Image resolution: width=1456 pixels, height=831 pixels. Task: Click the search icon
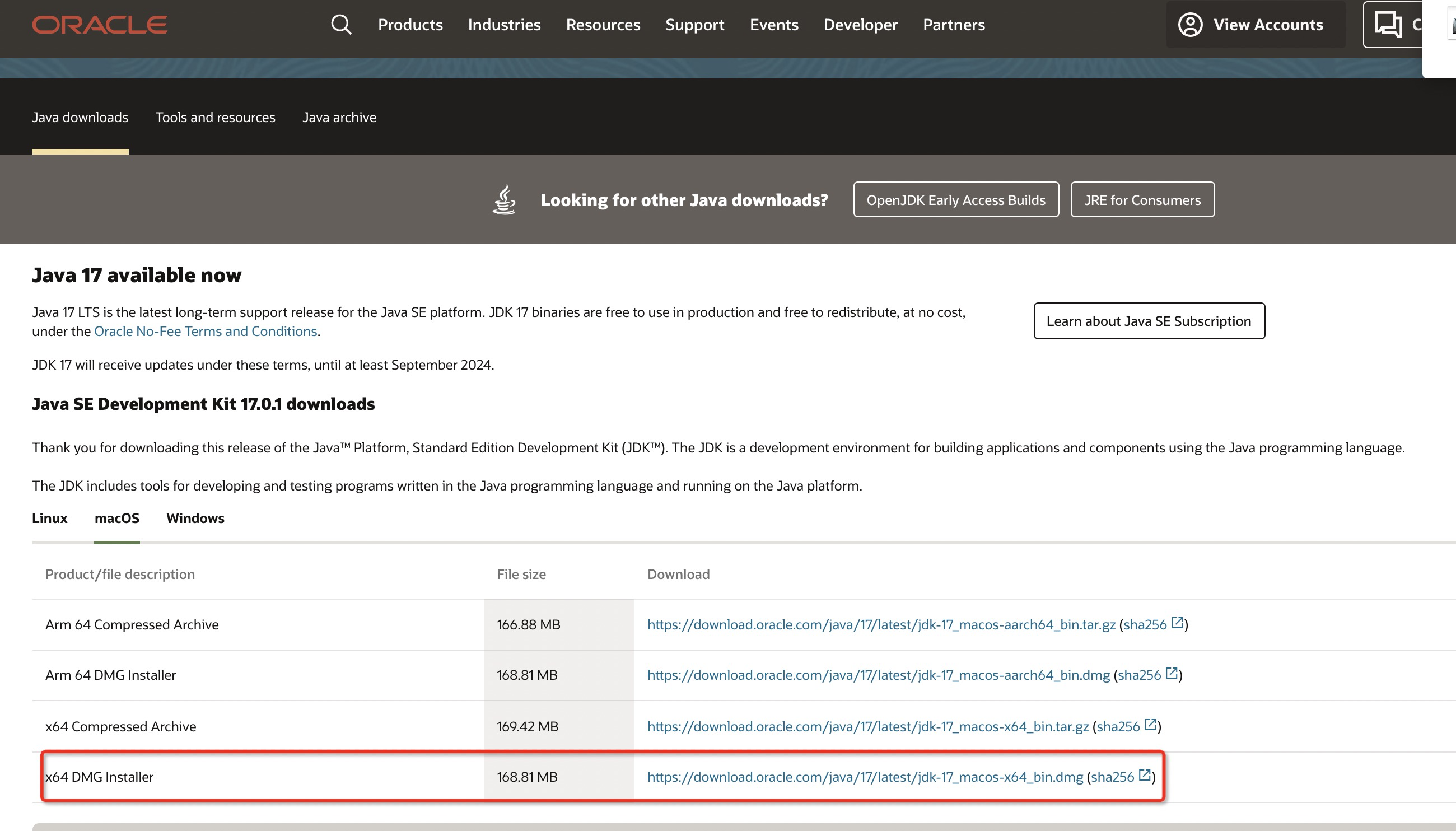click(341, 24)
